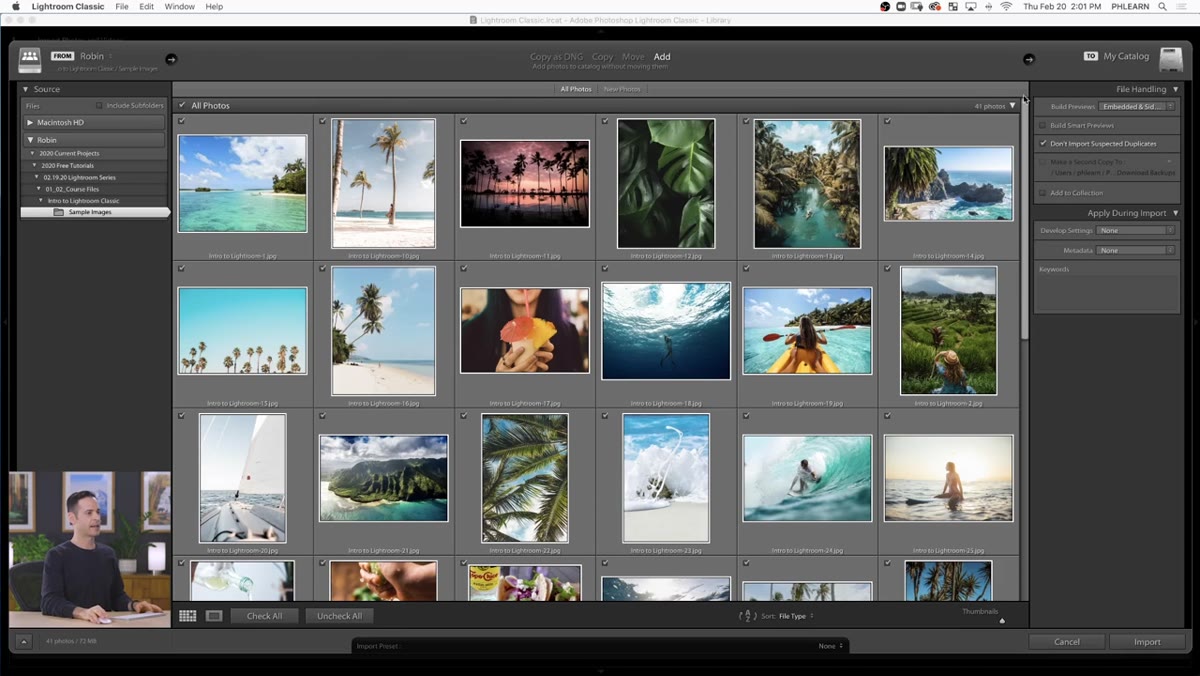Choose the Copy as DNG import method
This screenshot has width=1200, height=676.
pyautogui.click(x=555, y=57)
